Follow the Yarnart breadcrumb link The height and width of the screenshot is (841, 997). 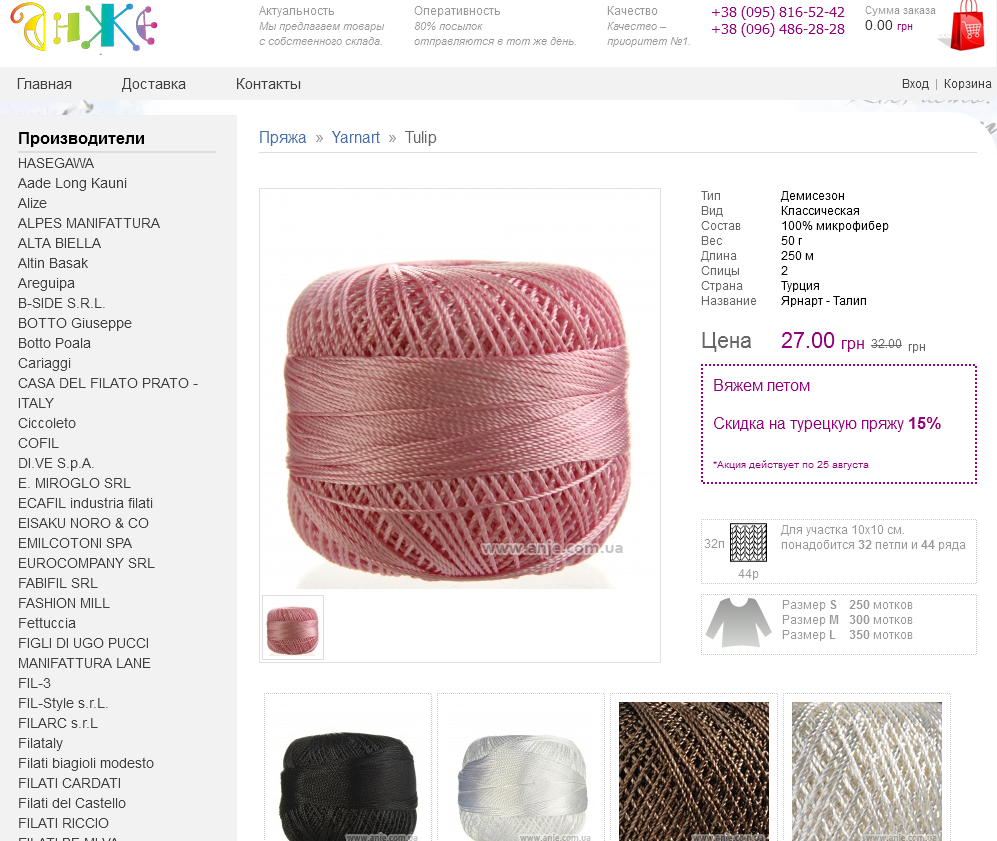pos(355,137)
